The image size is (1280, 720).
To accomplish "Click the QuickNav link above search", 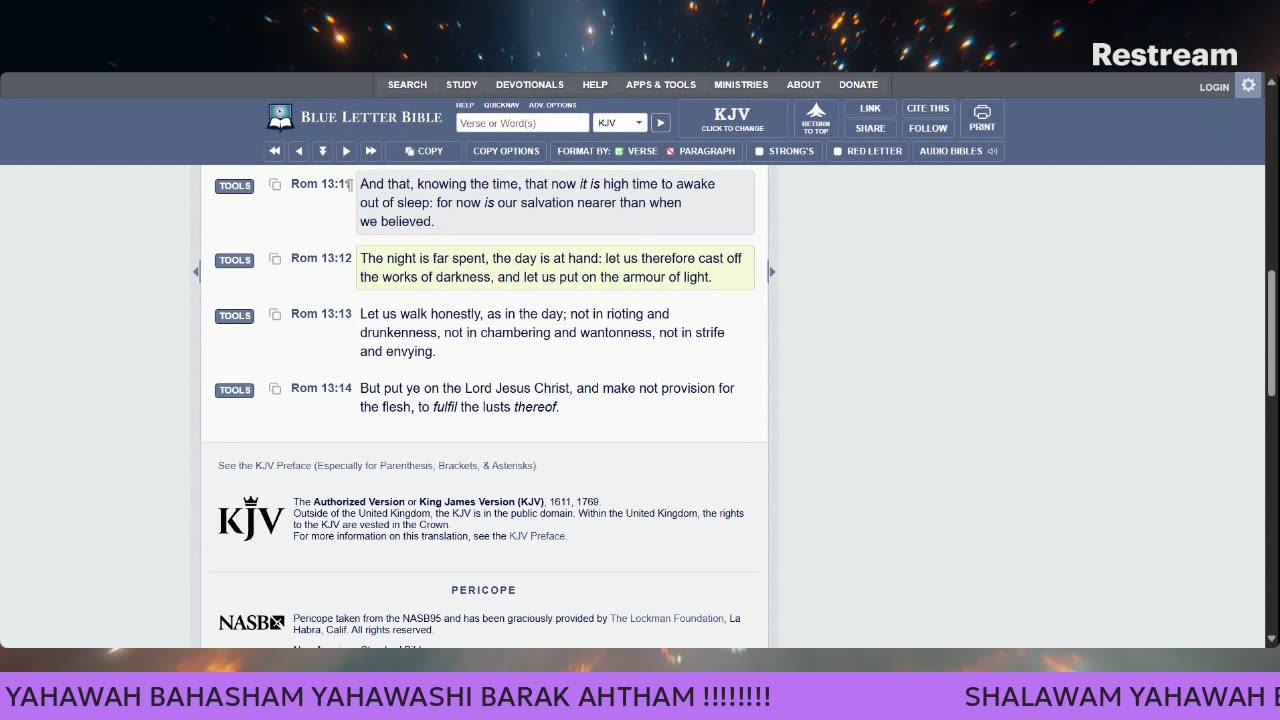I will coord(501,105).
